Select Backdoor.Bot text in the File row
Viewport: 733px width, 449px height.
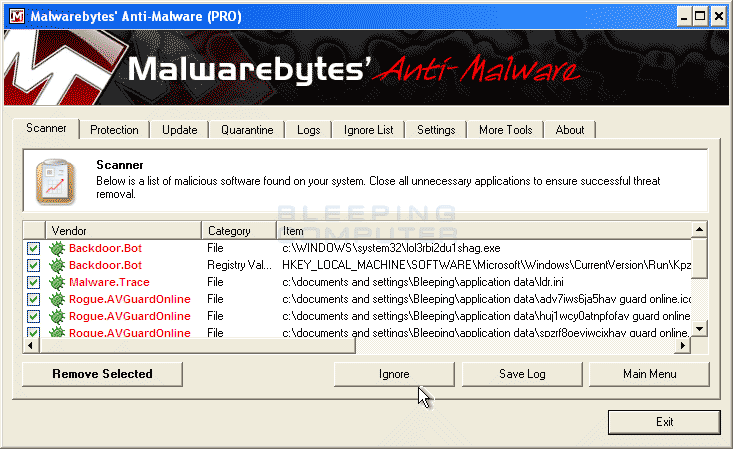pyautogui.click(x=105, y=248)
